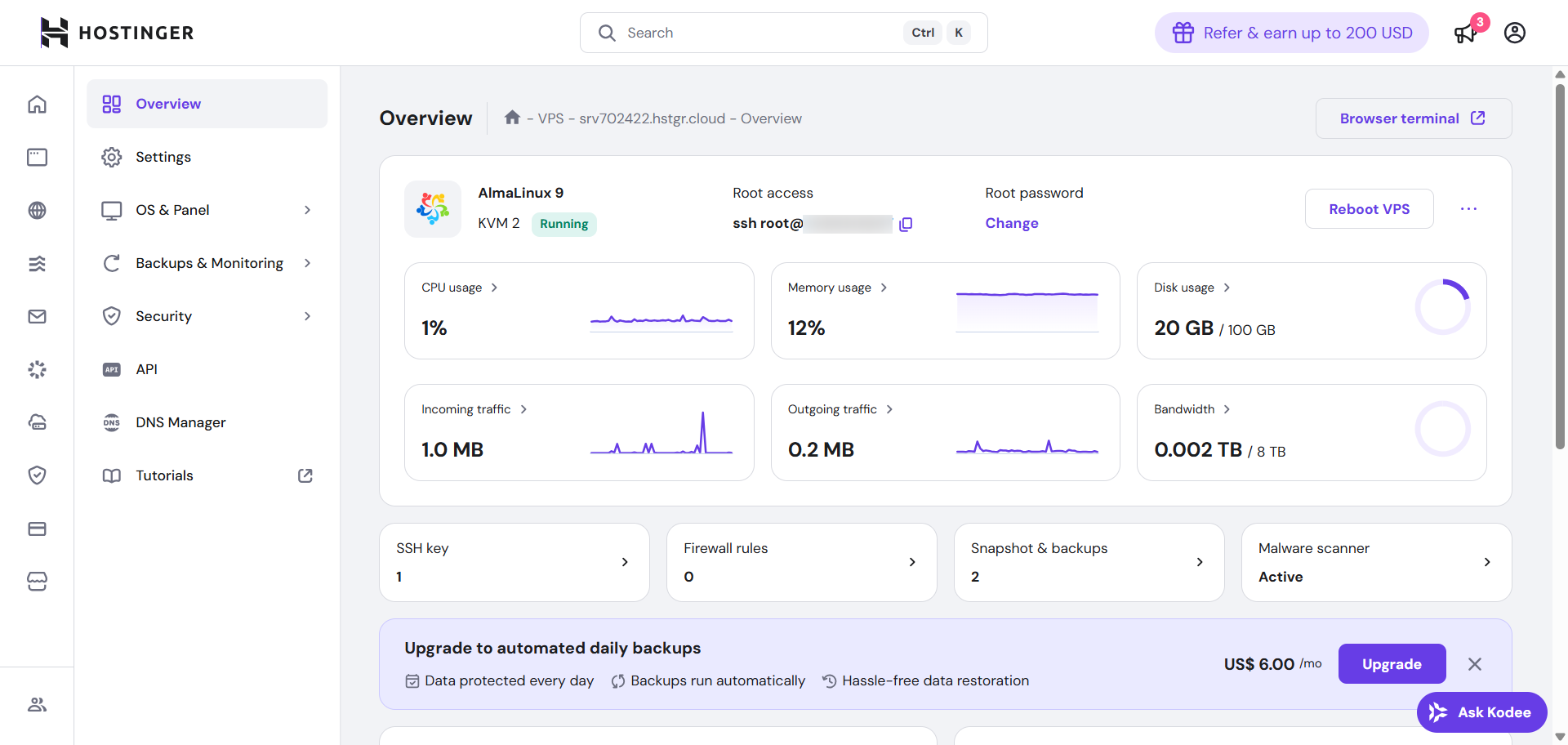The image size is (1568, 745).
Task: Click the bandwidth progress ring
Action: click(1443, 429)
